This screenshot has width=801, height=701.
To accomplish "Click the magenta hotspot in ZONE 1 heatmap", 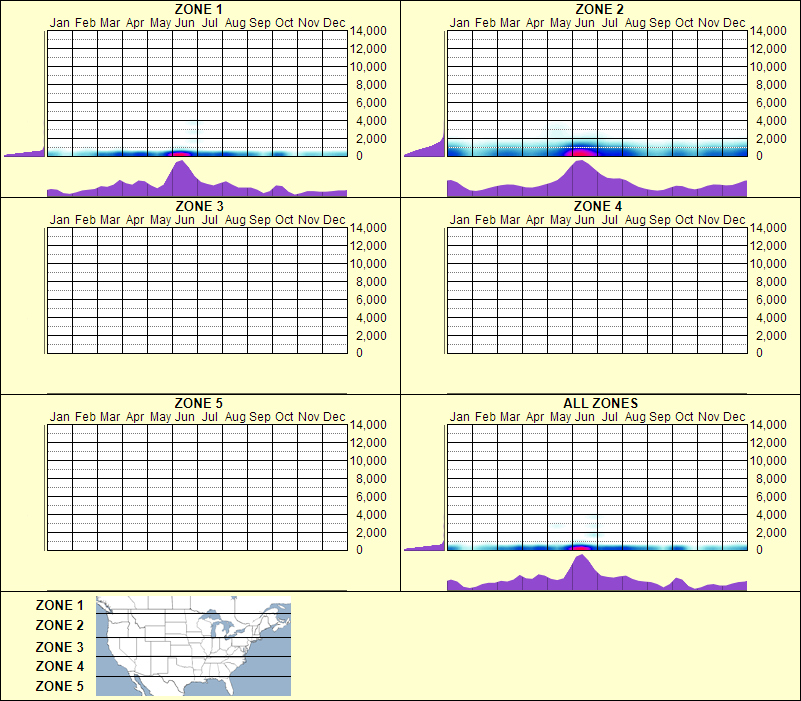I will point(181,152).
